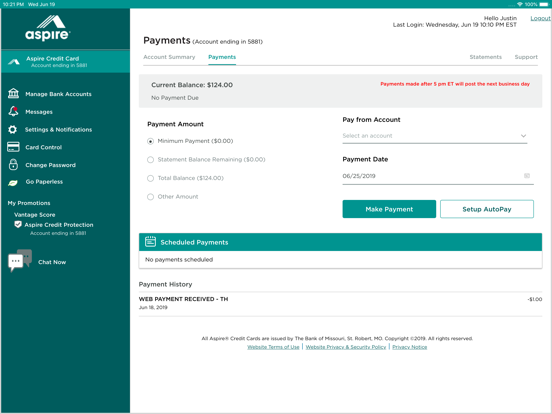Click the Aspire logo
This screenshot has height=414, width=552.
pyautogui.click(x=47, y=28)
